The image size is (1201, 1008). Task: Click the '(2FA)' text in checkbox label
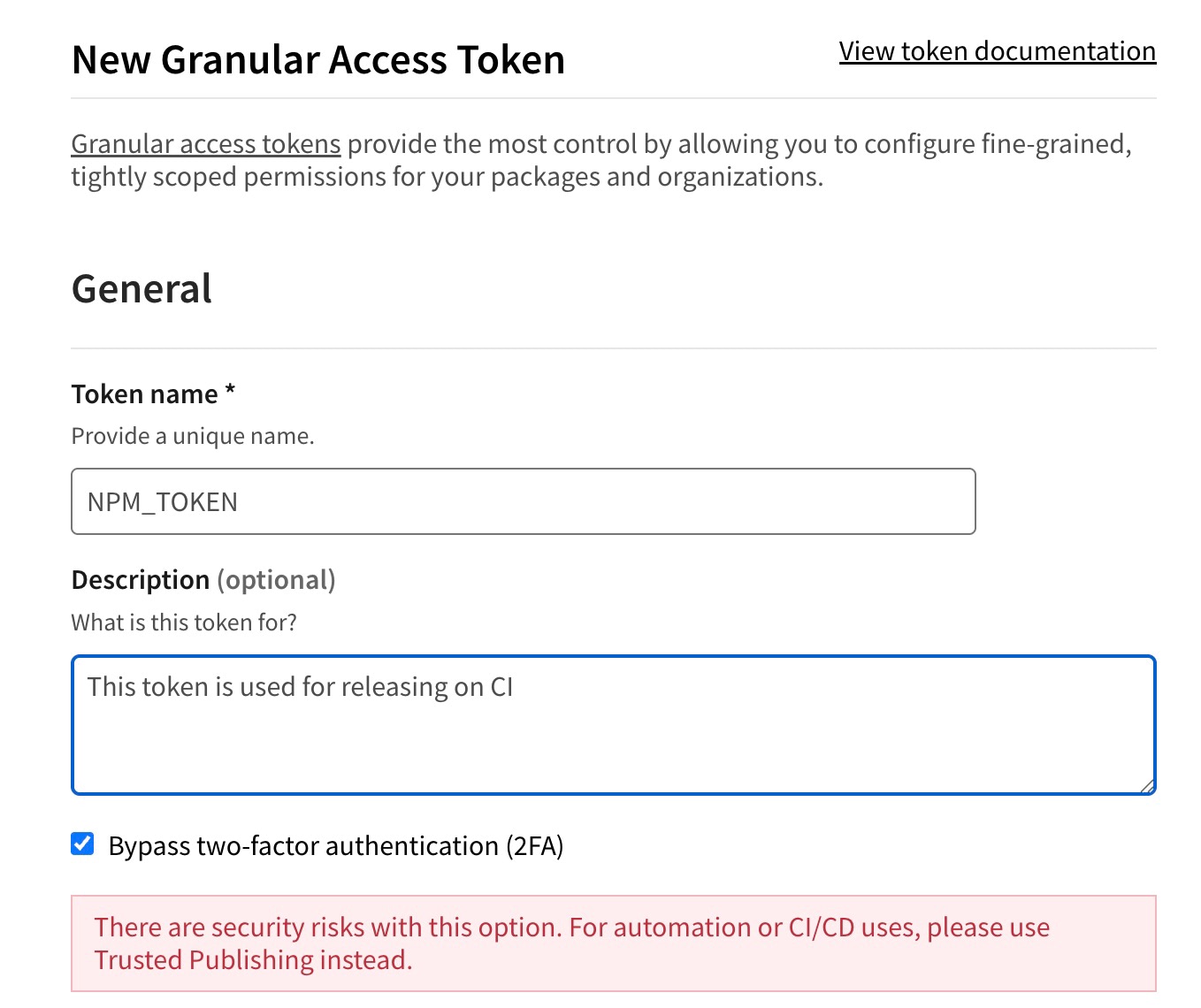(x=534, y=846)
